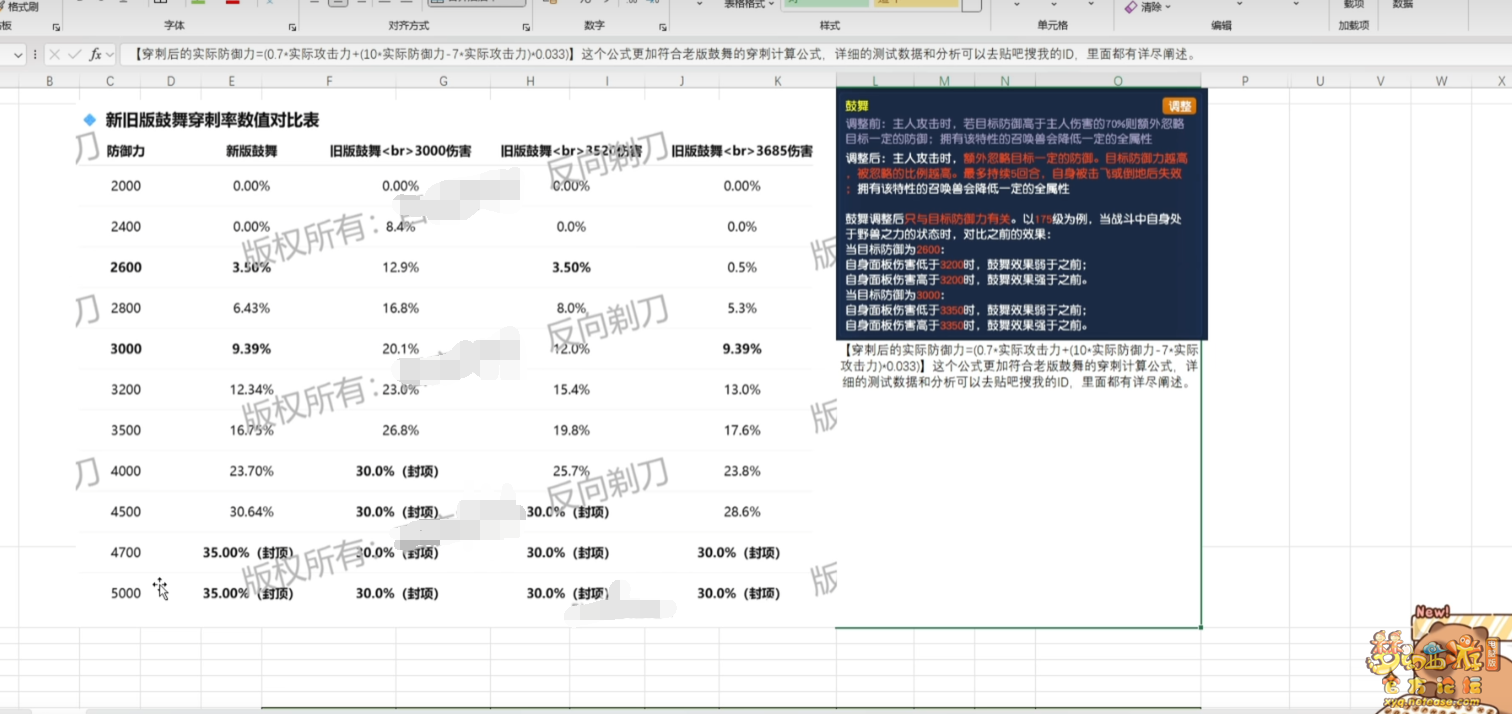Expand the cell styles gallery
The width and height of the screenshot is (1512, 714).
coord(971,7)
